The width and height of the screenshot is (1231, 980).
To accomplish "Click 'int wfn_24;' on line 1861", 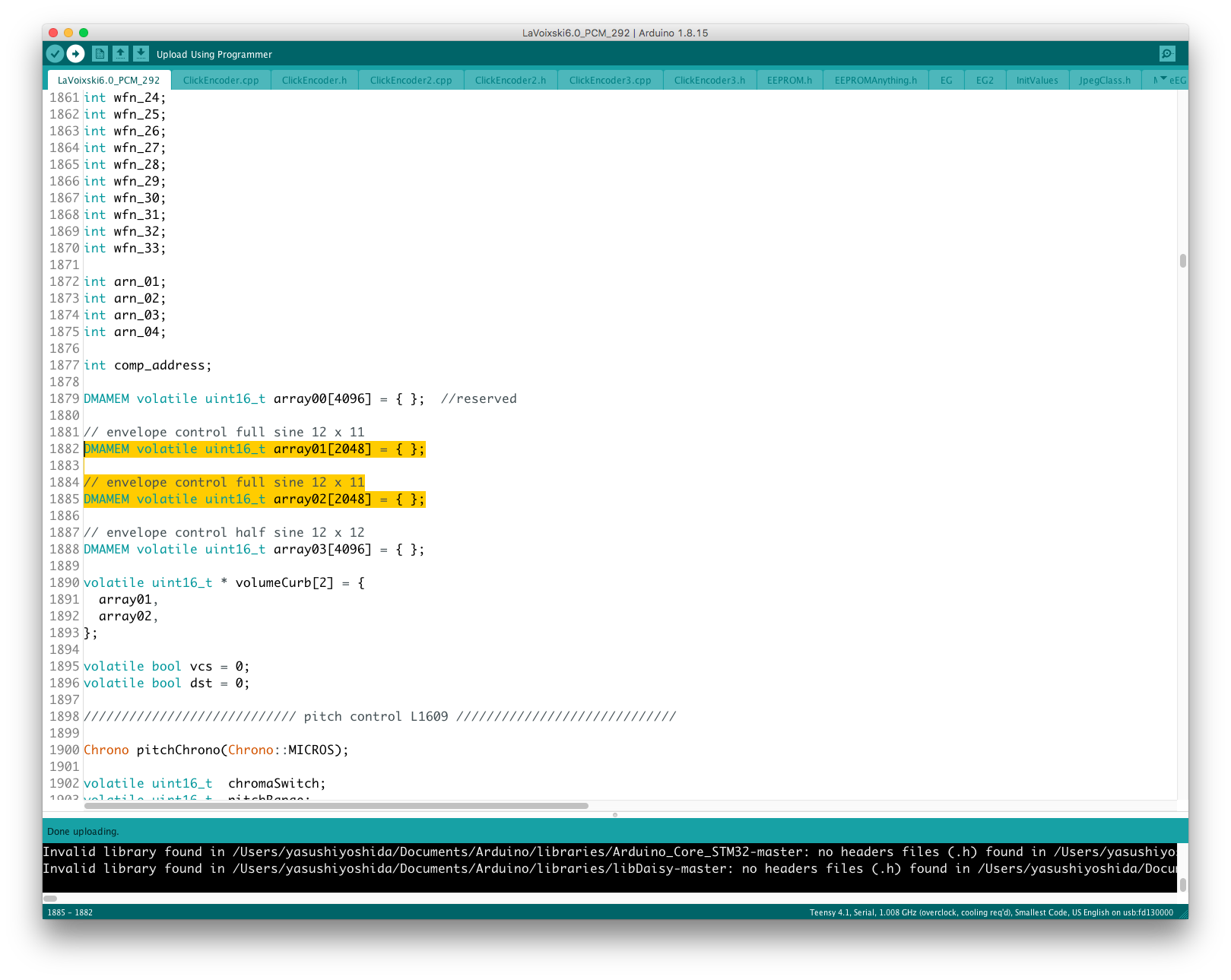I will 124,98.
